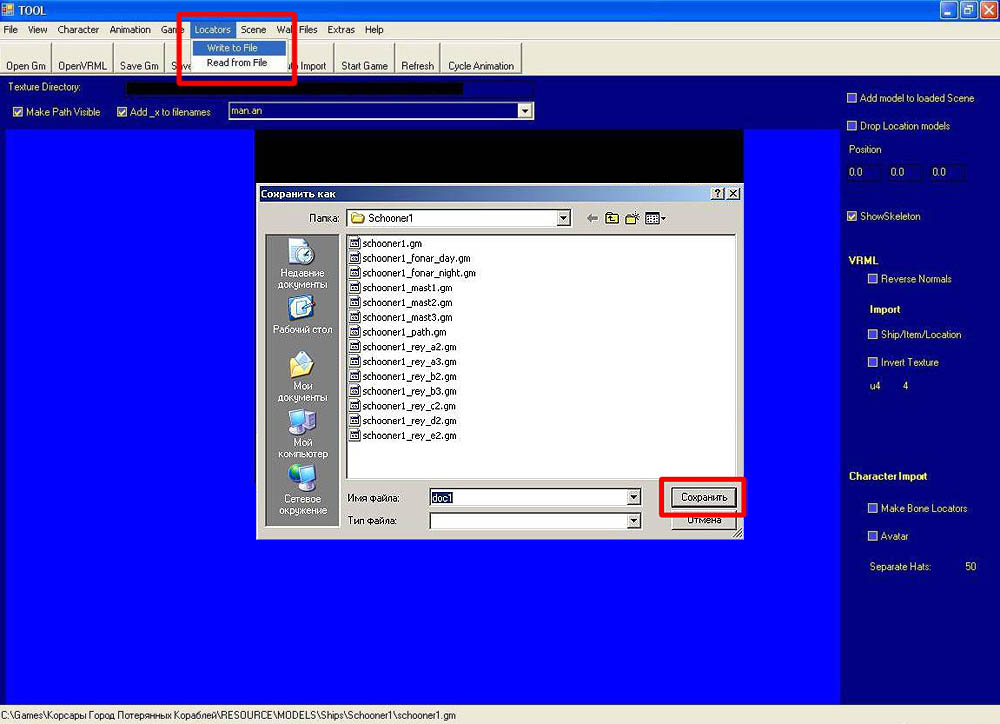
Task: Open the Animation menu
Action: pyautogui.click(x=129, y=29)
